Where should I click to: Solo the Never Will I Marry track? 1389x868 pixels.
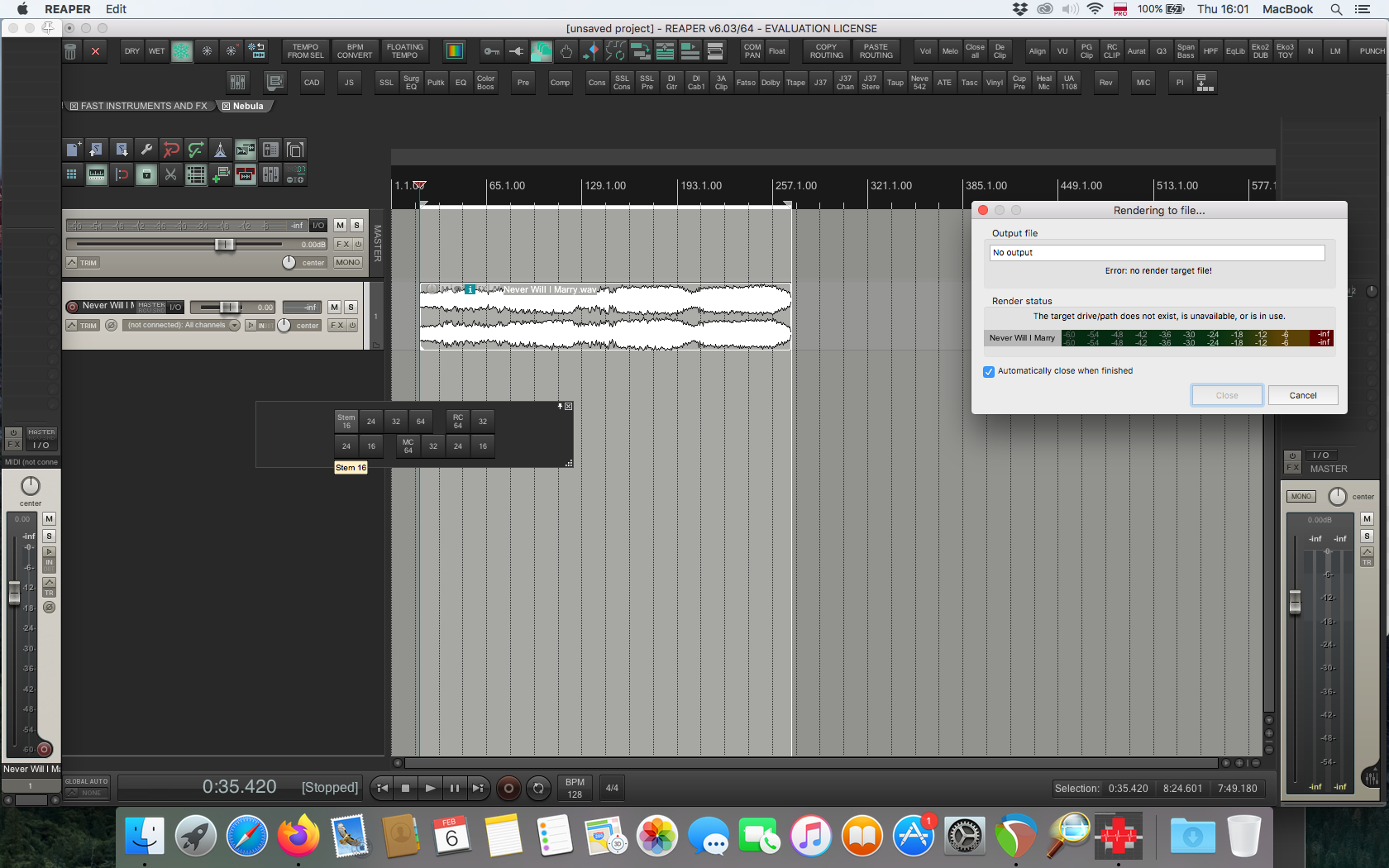coord(351,307)
